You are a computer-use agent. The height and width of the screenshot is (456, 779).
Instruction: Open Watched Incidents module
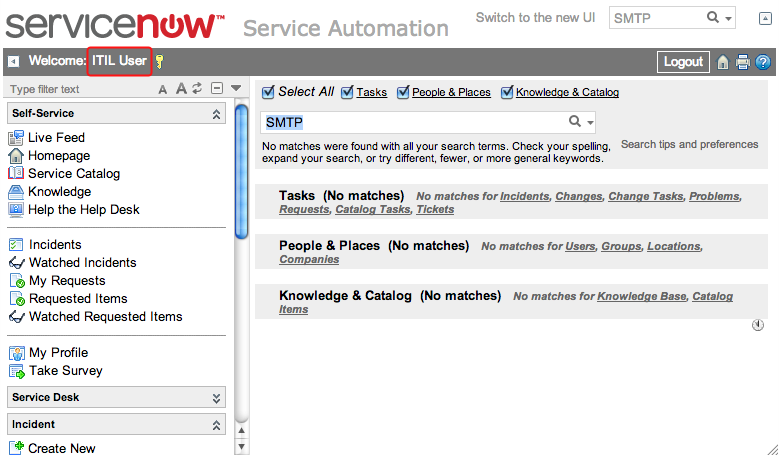point(82,263)
